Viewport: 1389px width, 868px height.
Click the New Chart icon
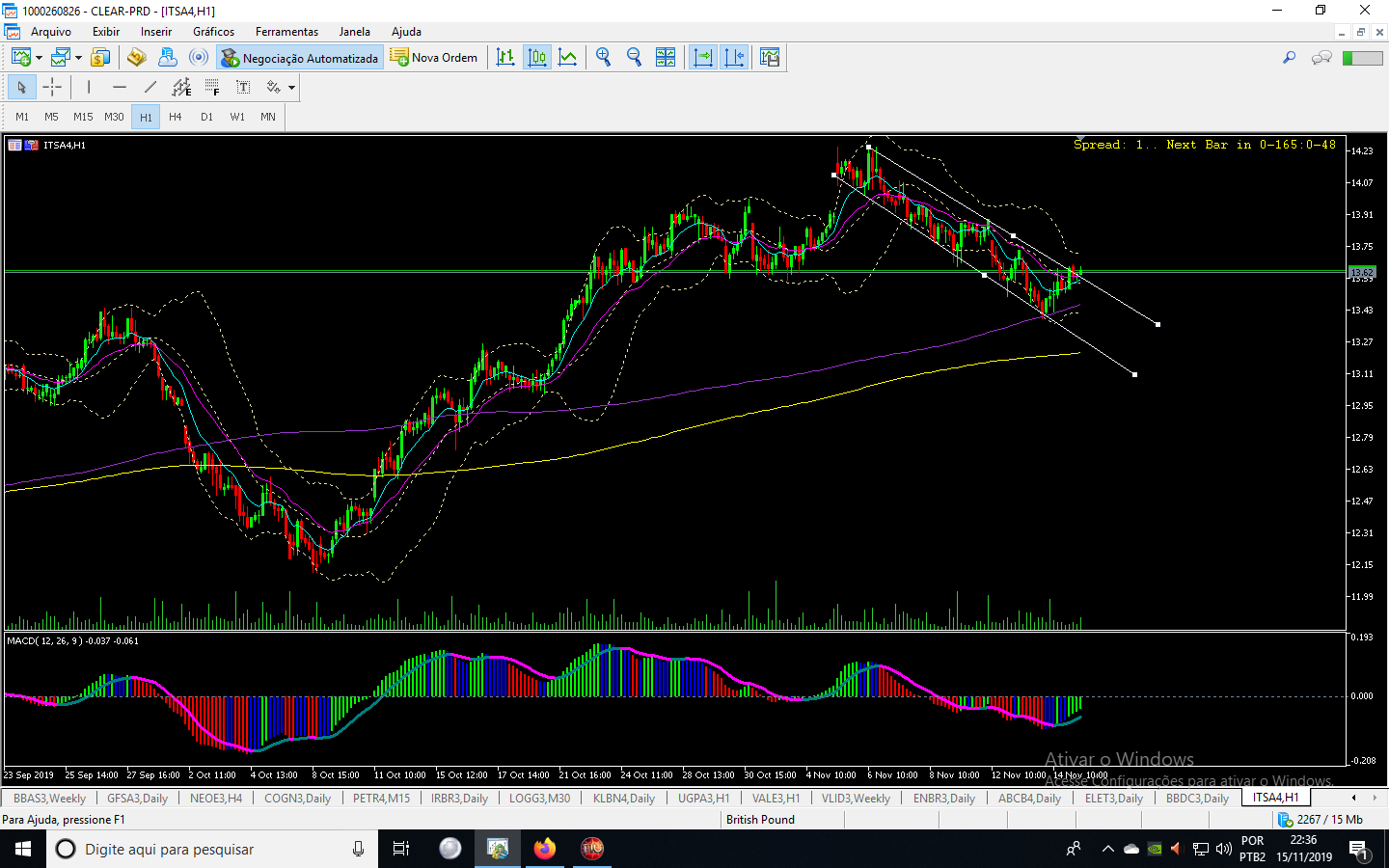(x=20, y=58)
